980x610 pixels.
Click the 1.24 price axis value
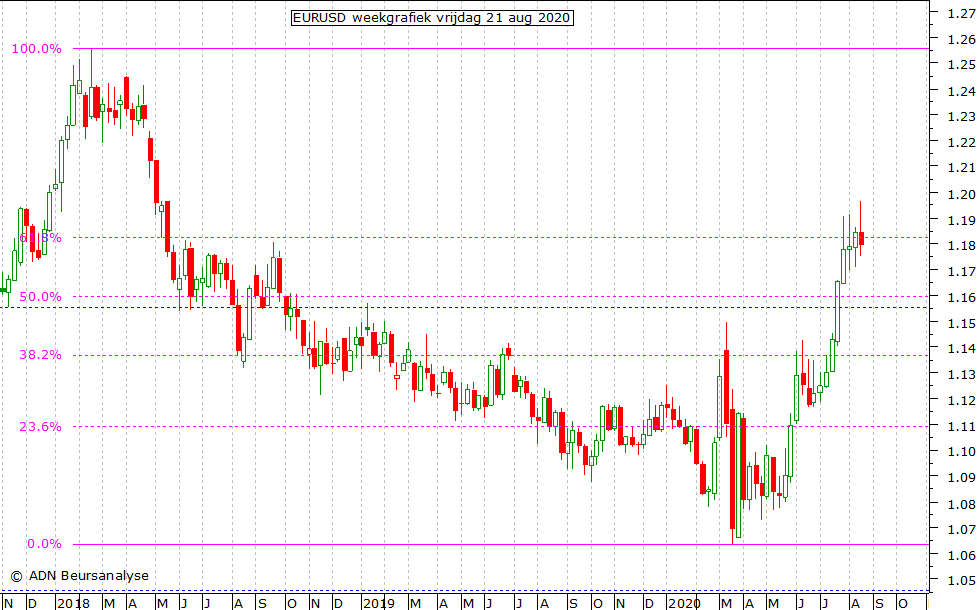(961, 91)
